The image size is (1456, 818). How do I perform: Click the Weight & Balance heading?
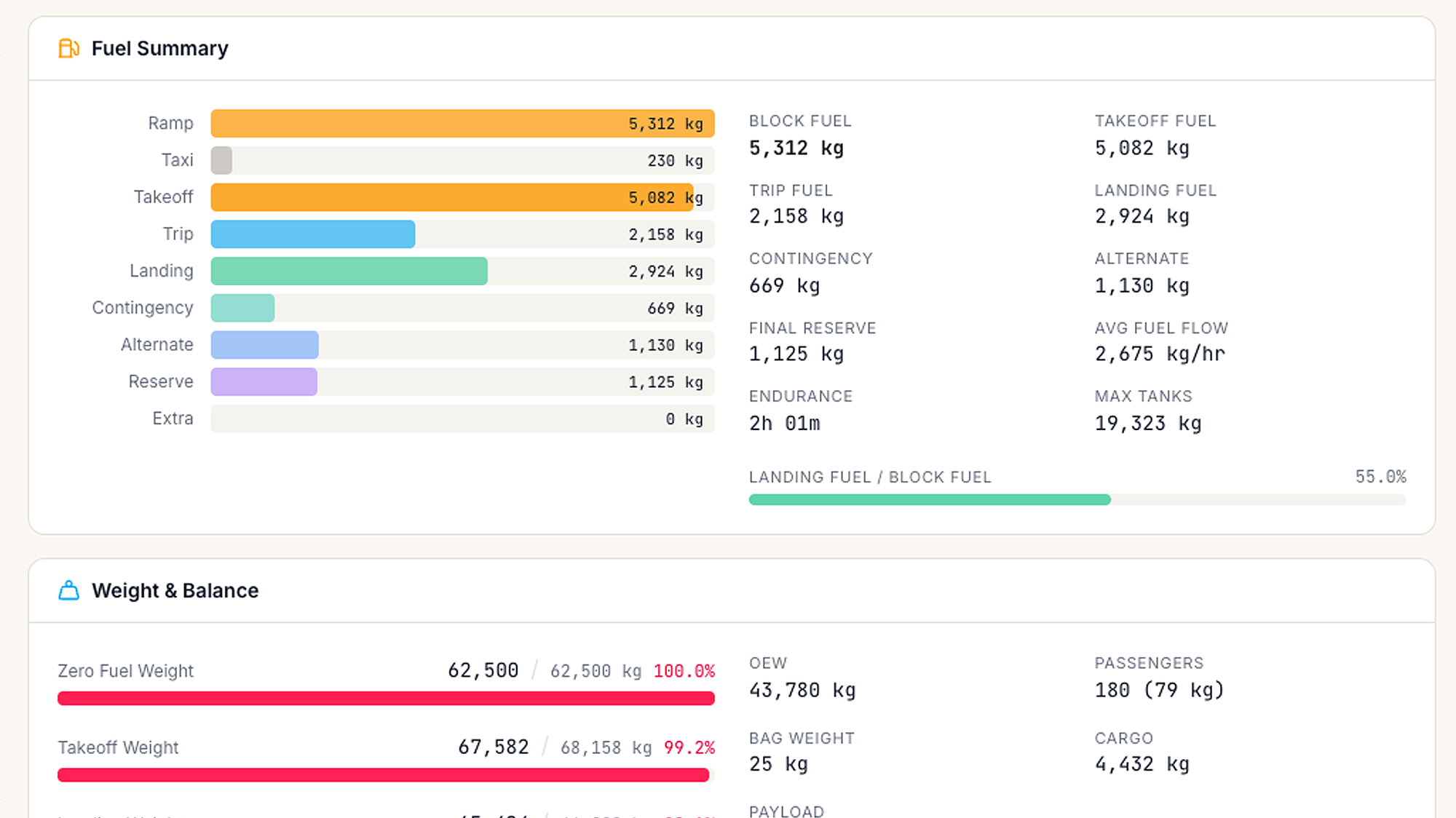[x=175, y=590]
